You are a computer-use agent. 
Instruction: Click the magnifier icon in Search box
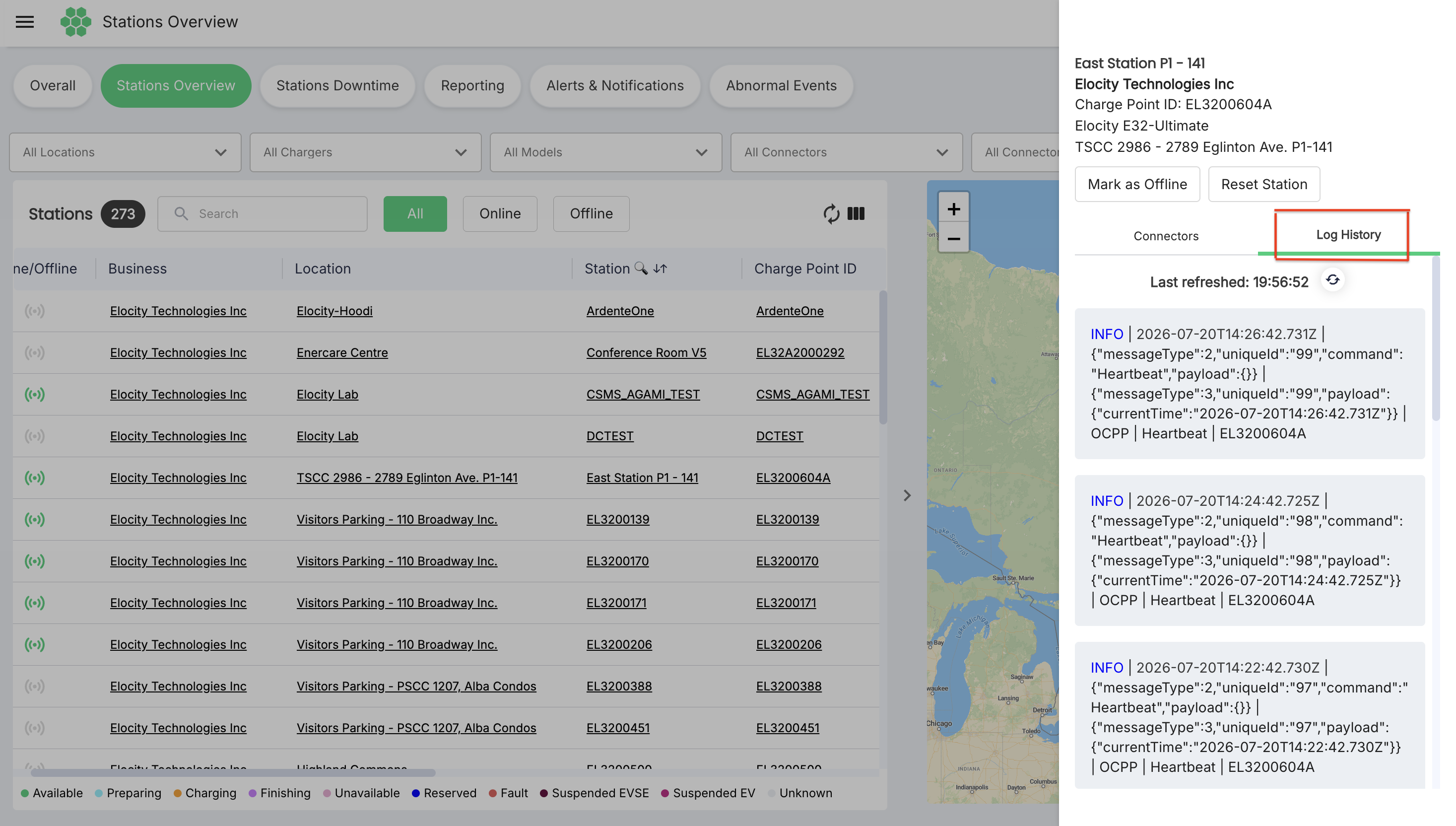coord(181,213)
